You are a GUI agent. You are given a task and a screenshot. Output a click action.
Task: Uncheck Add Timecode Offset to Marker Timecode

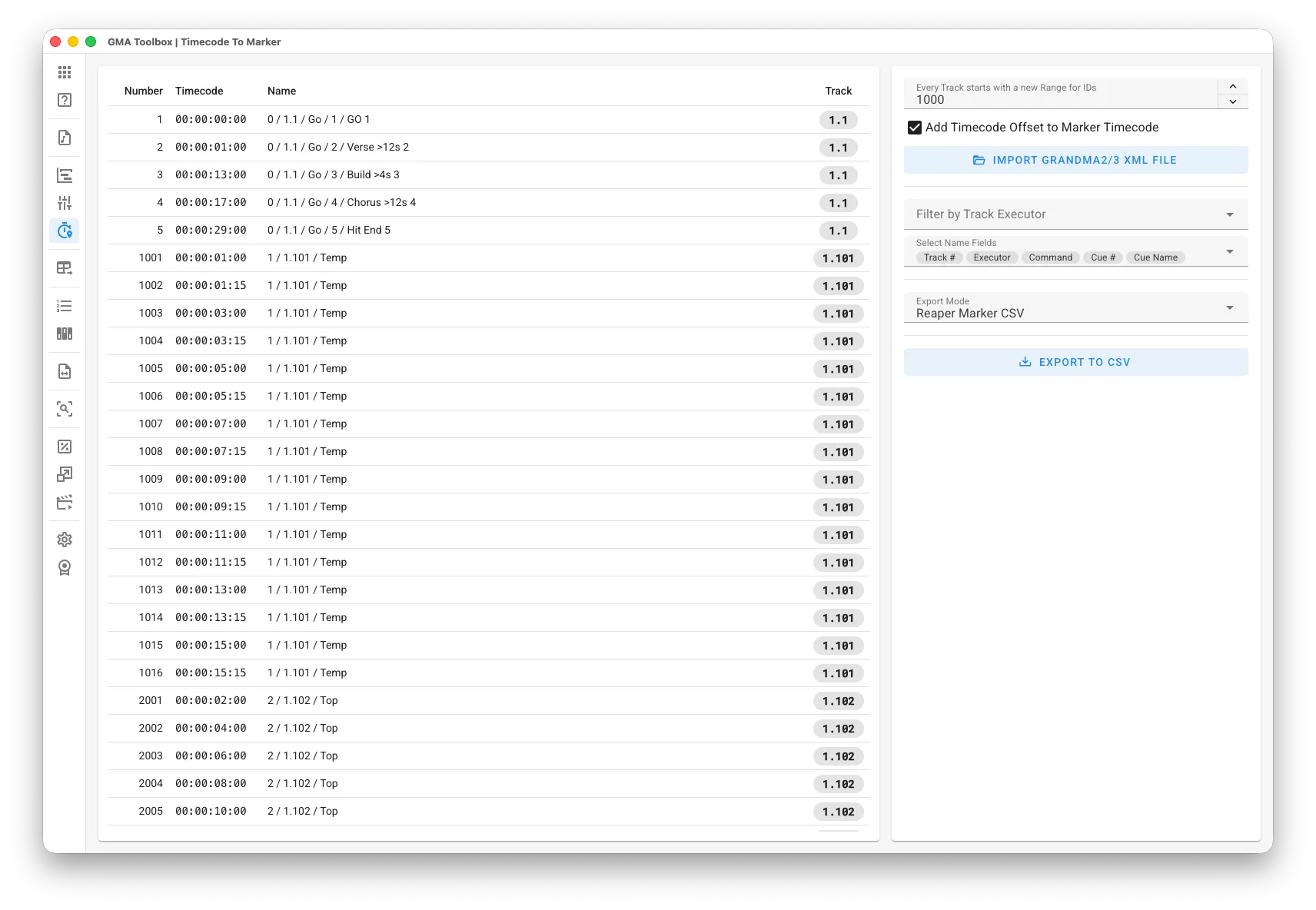(914, 128)
